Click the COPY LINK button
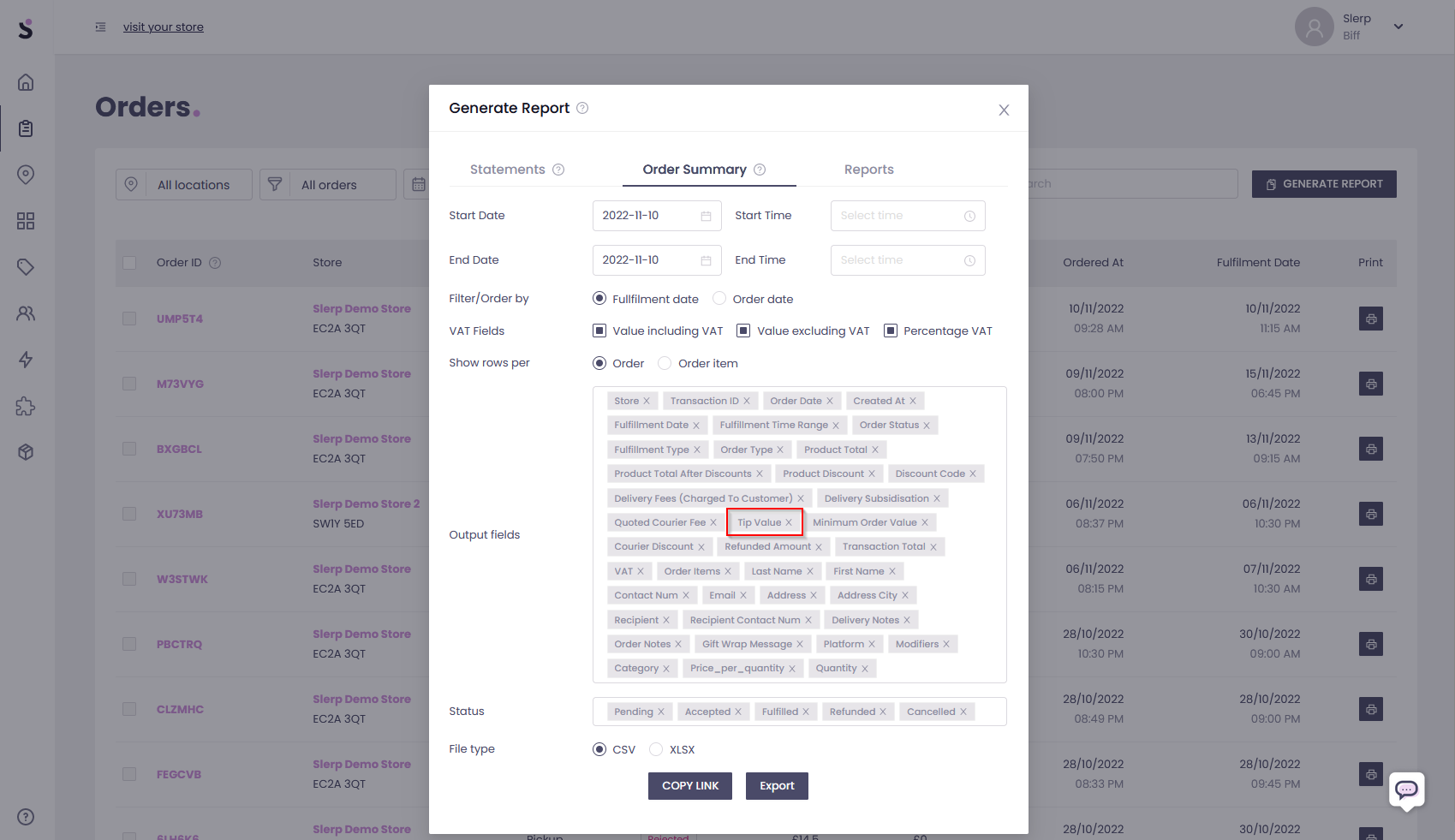This screenshot has width=1455, height=840. 689,786
